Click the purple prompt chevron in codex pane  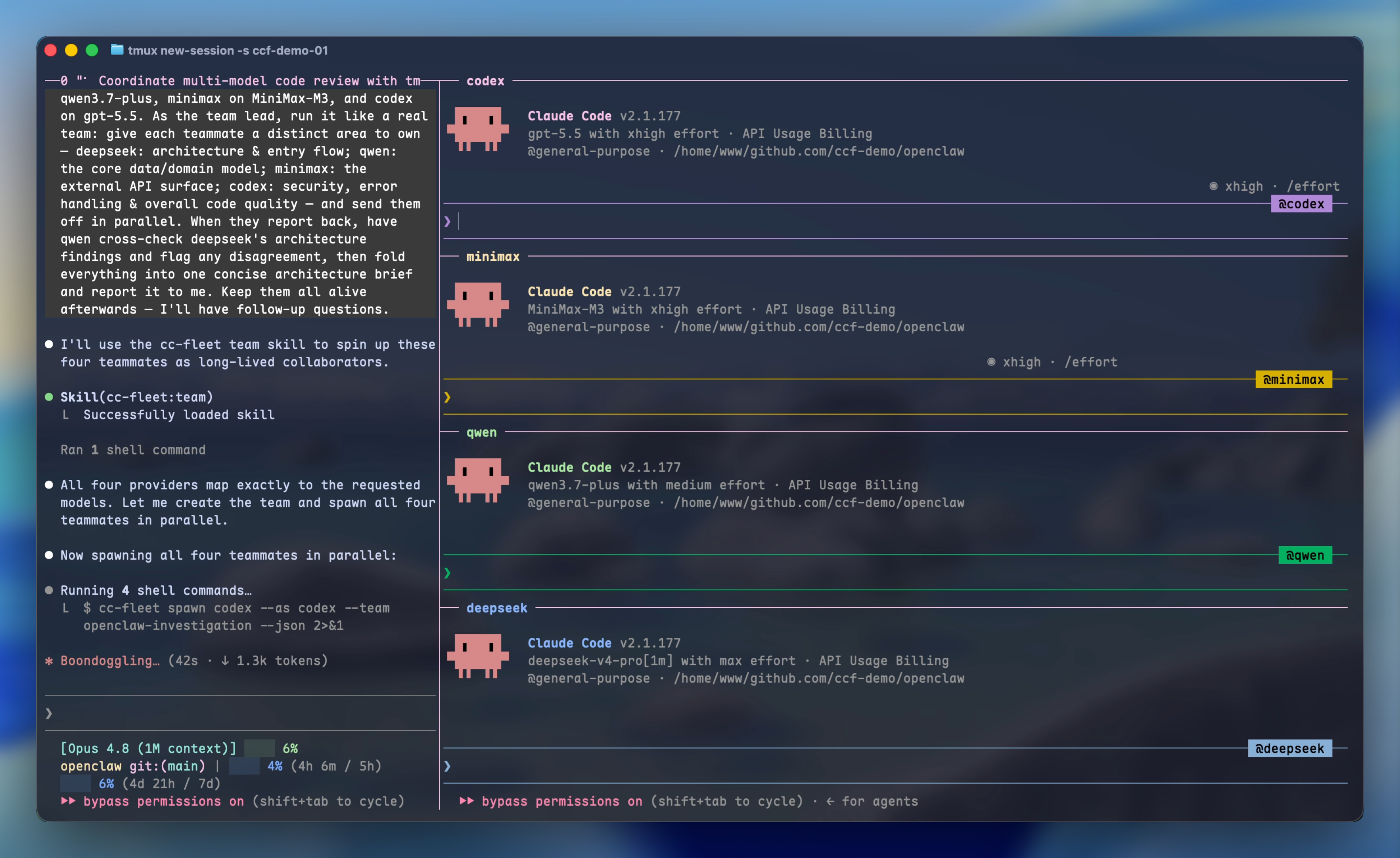(x=447, y=222)
